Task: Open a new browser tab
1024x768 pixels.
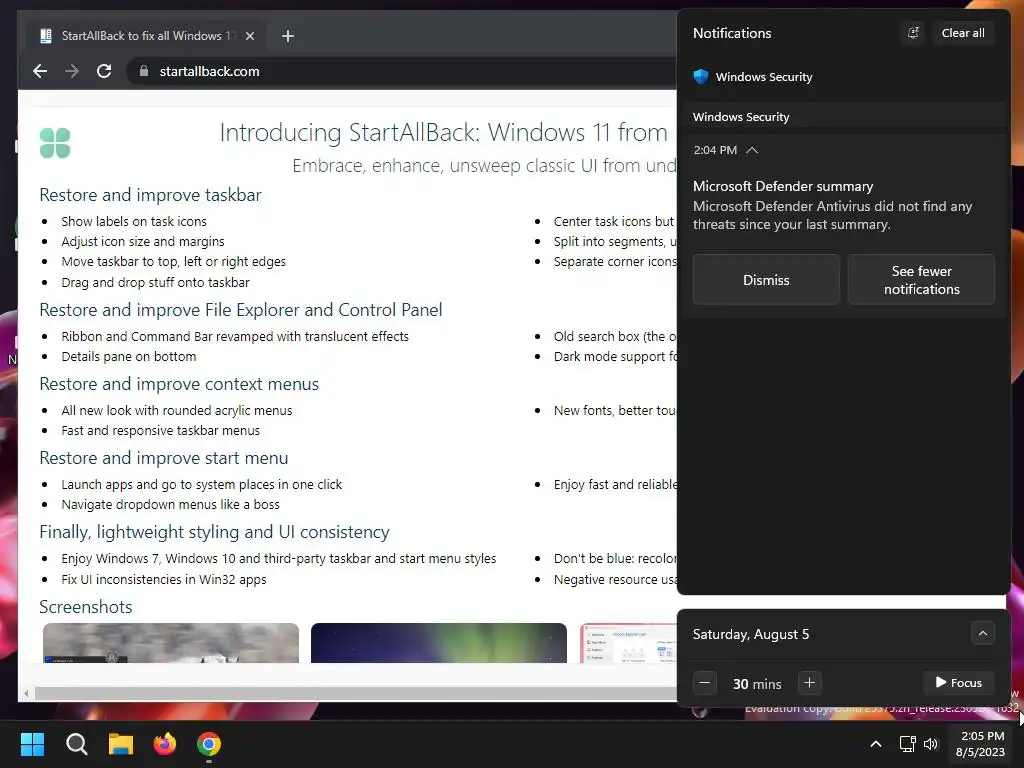Action: [x=288, y=36]
